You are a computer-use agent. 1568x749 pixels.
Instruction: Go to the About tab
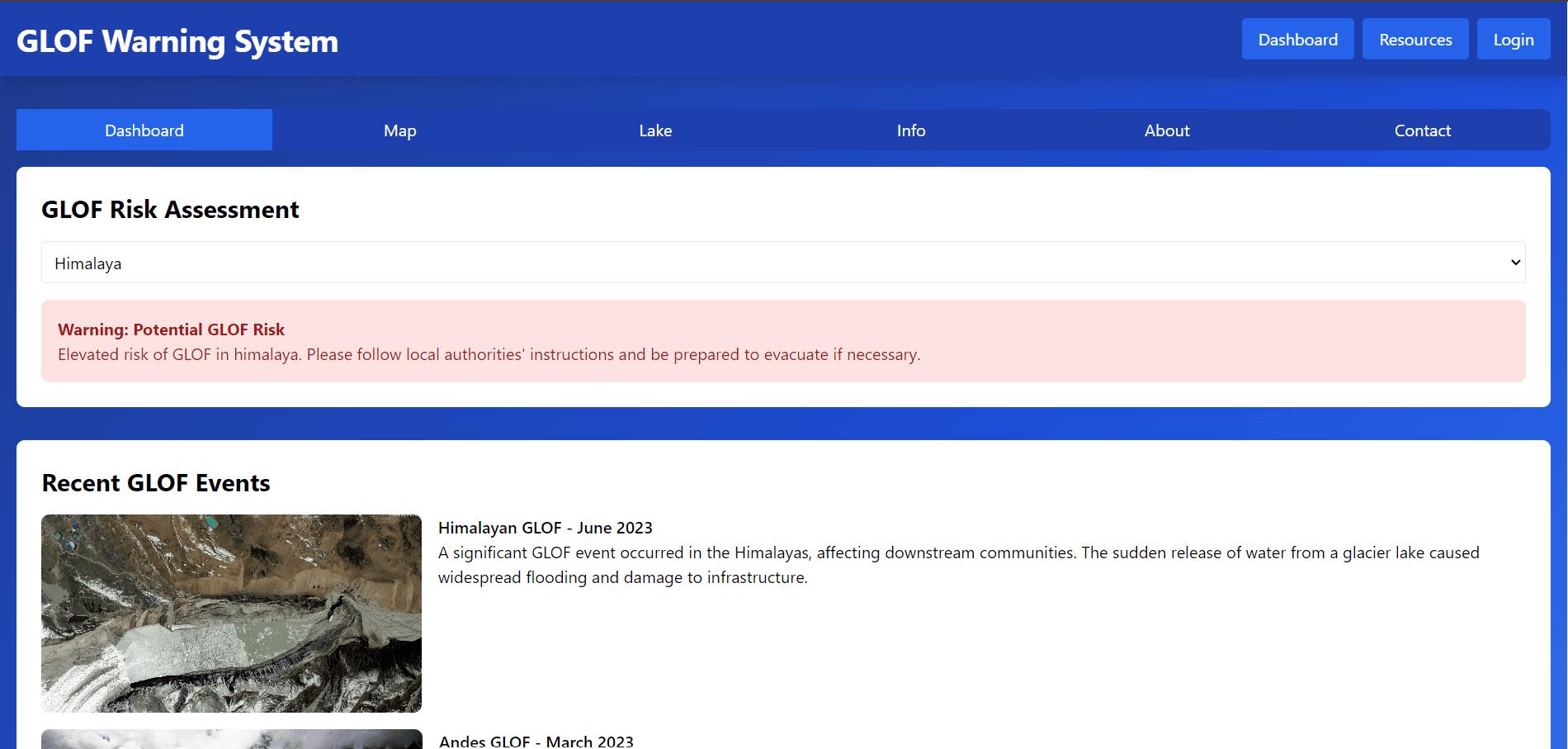[1166, 130]
